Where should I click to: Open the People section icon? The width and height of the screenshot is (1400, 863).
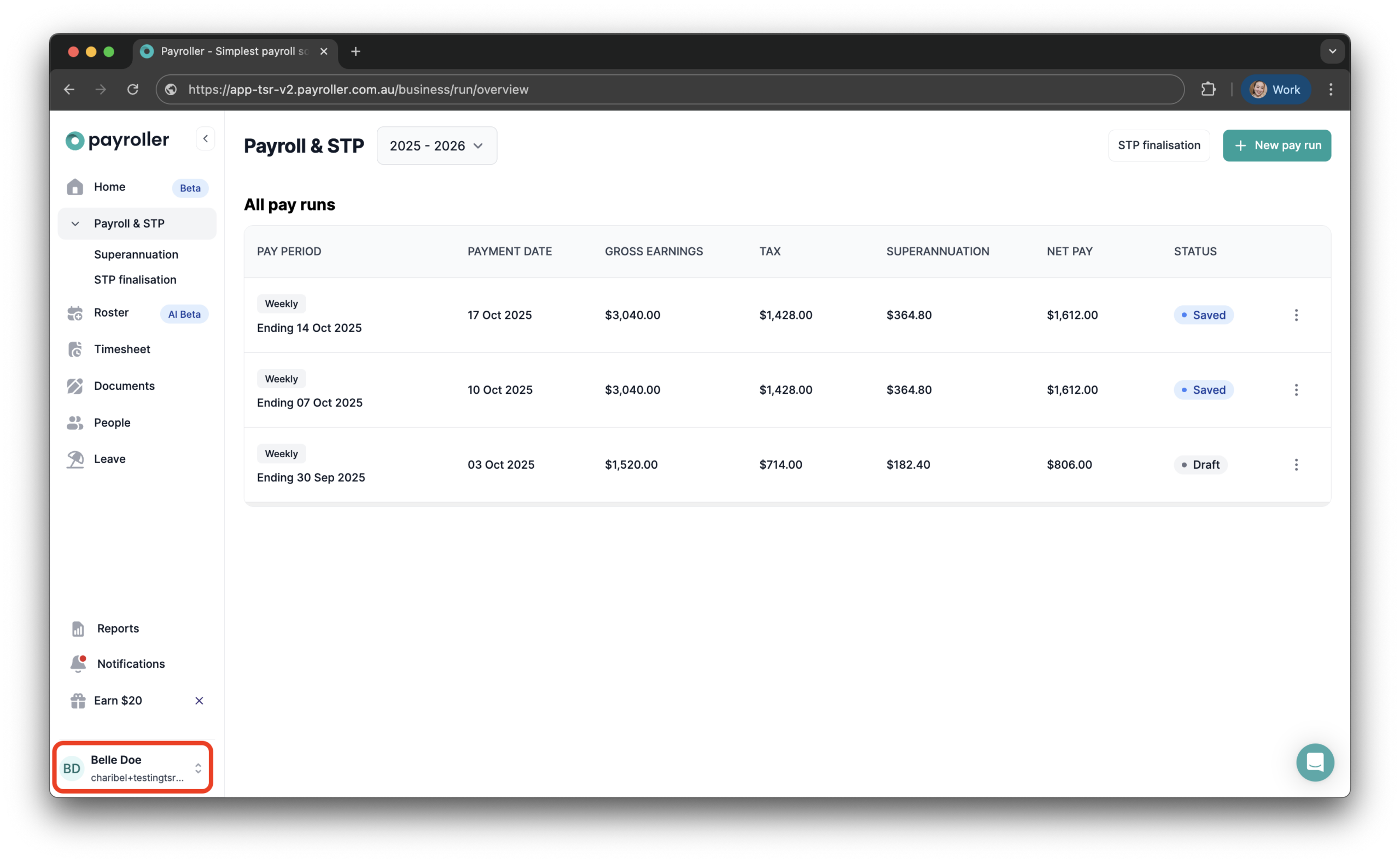coord(75,422)
